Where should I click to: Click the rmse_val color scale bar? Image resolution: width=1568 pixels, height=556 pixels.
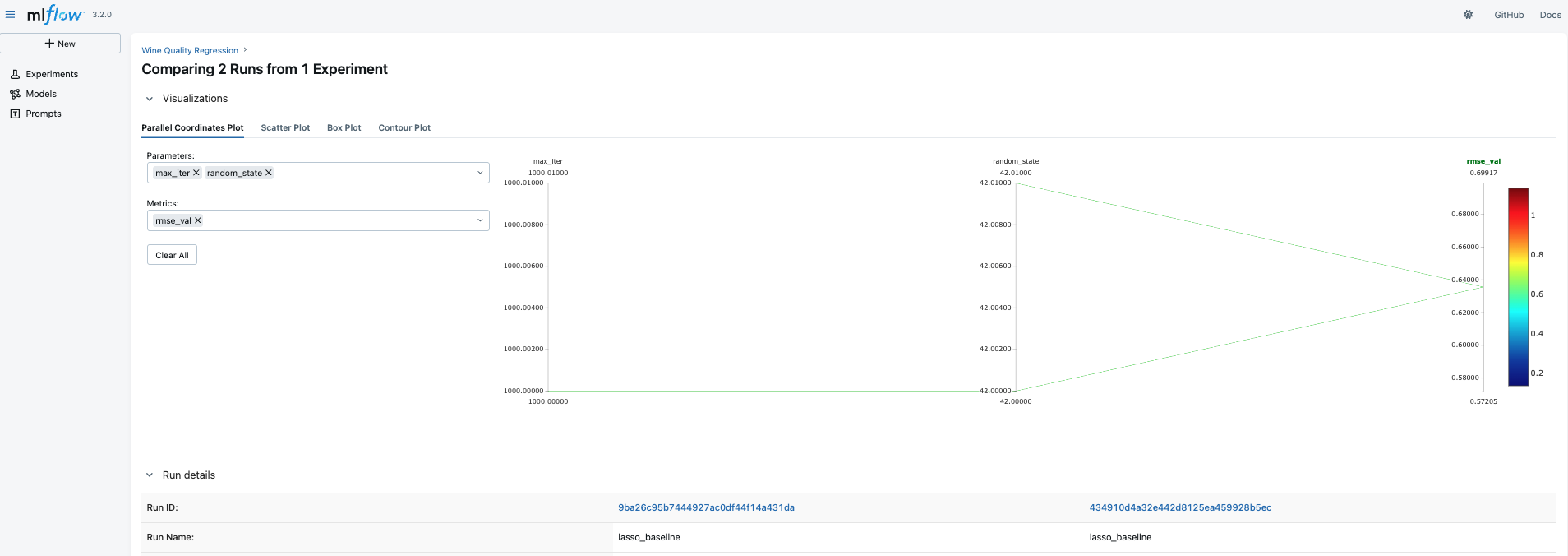[1518, 287]
